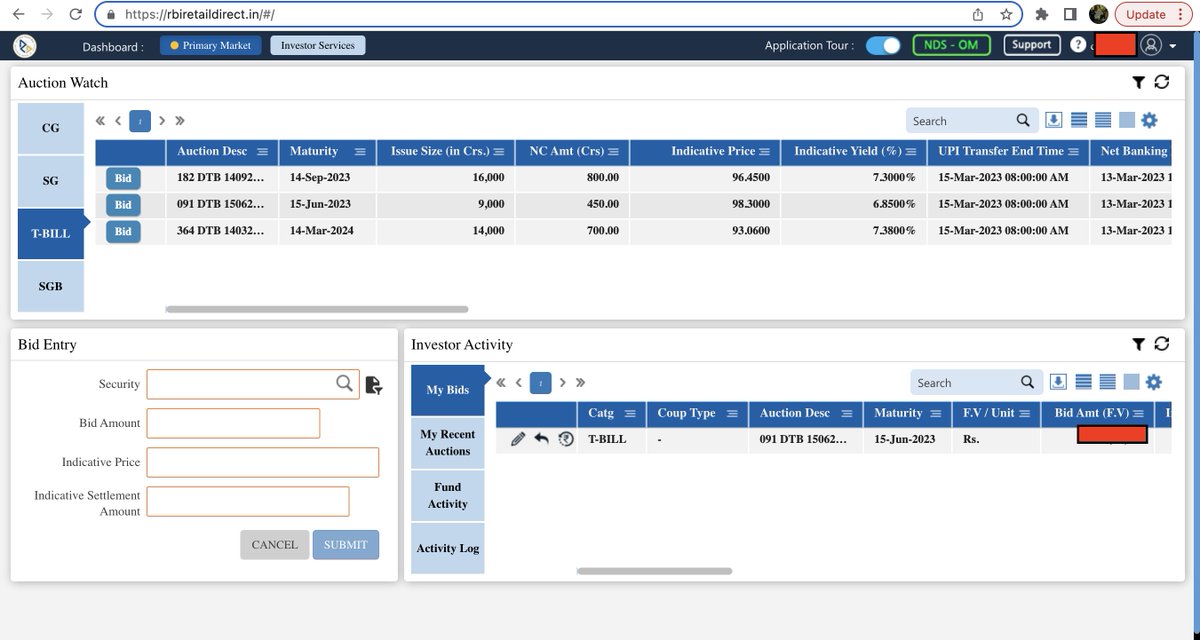Refresh the Investor Activity panel

1161,344
